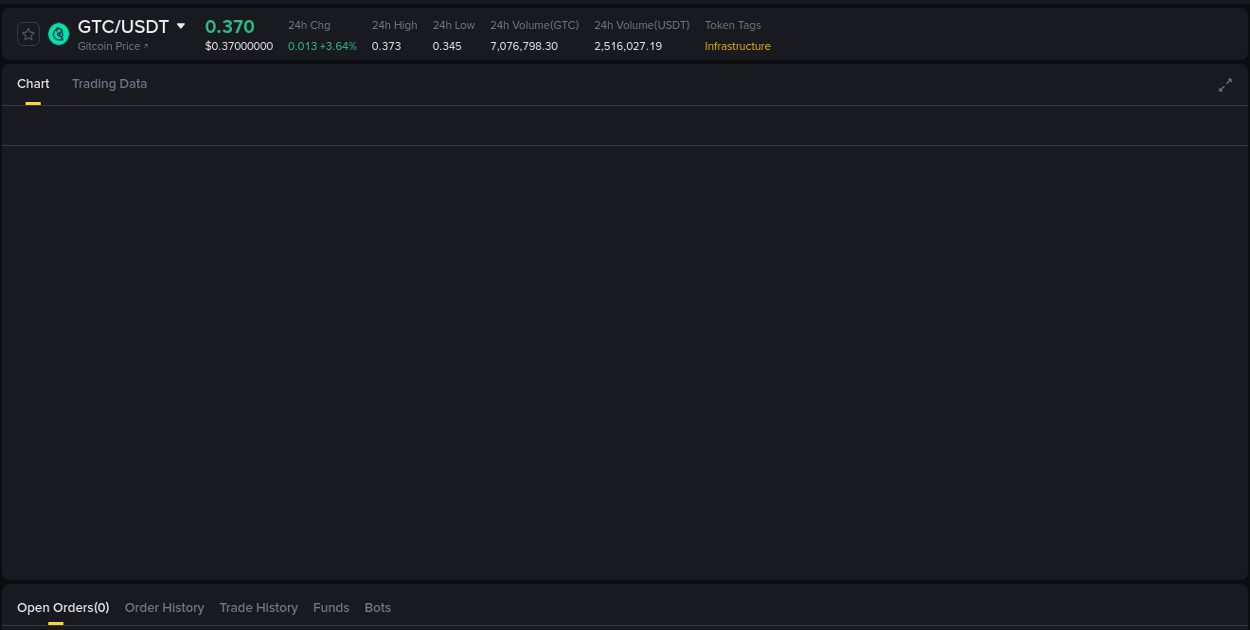Switch to the Funds tab
1250x630 pixels.
331,607
